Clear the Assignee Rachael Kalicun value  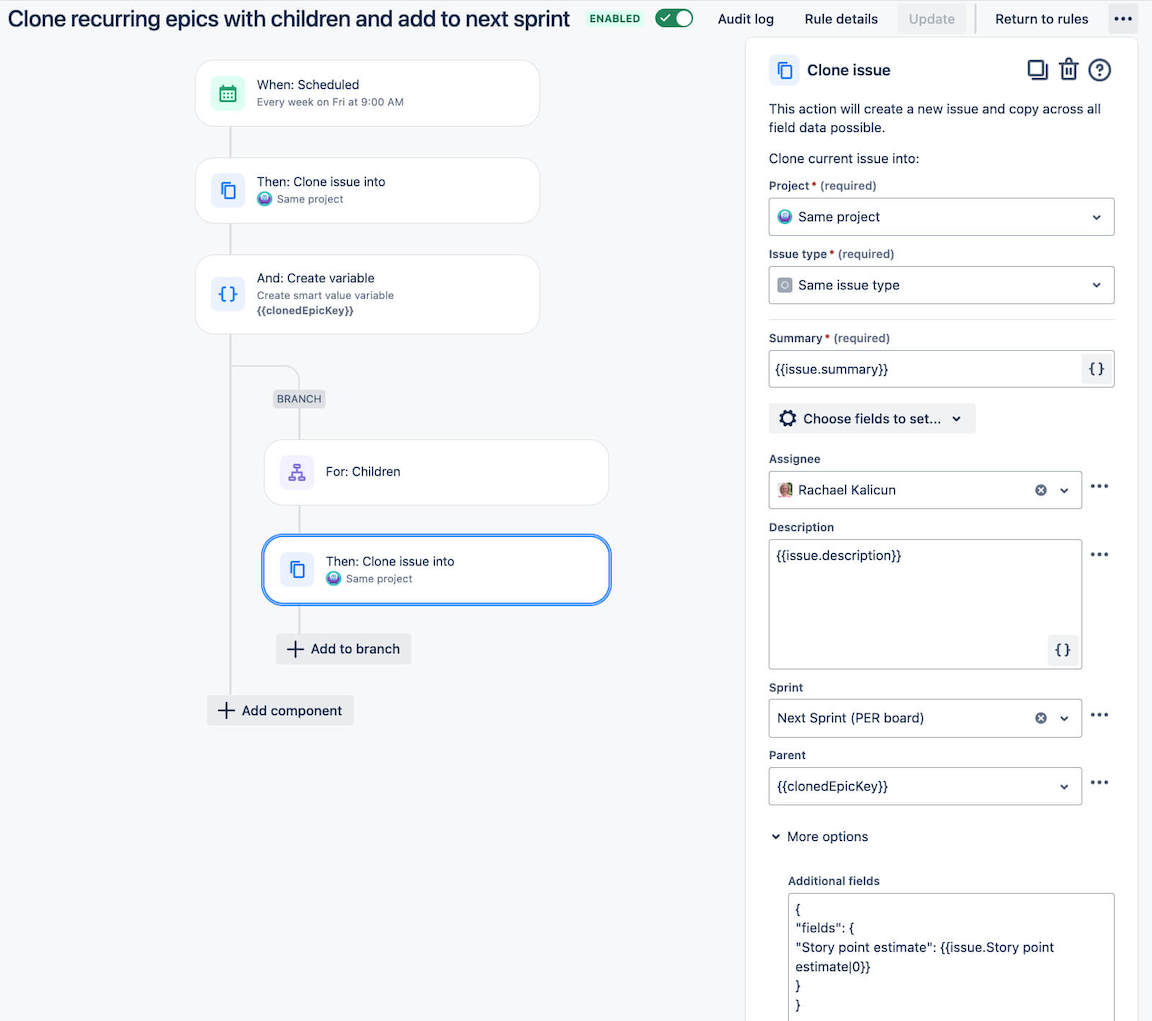[1041, 490]
